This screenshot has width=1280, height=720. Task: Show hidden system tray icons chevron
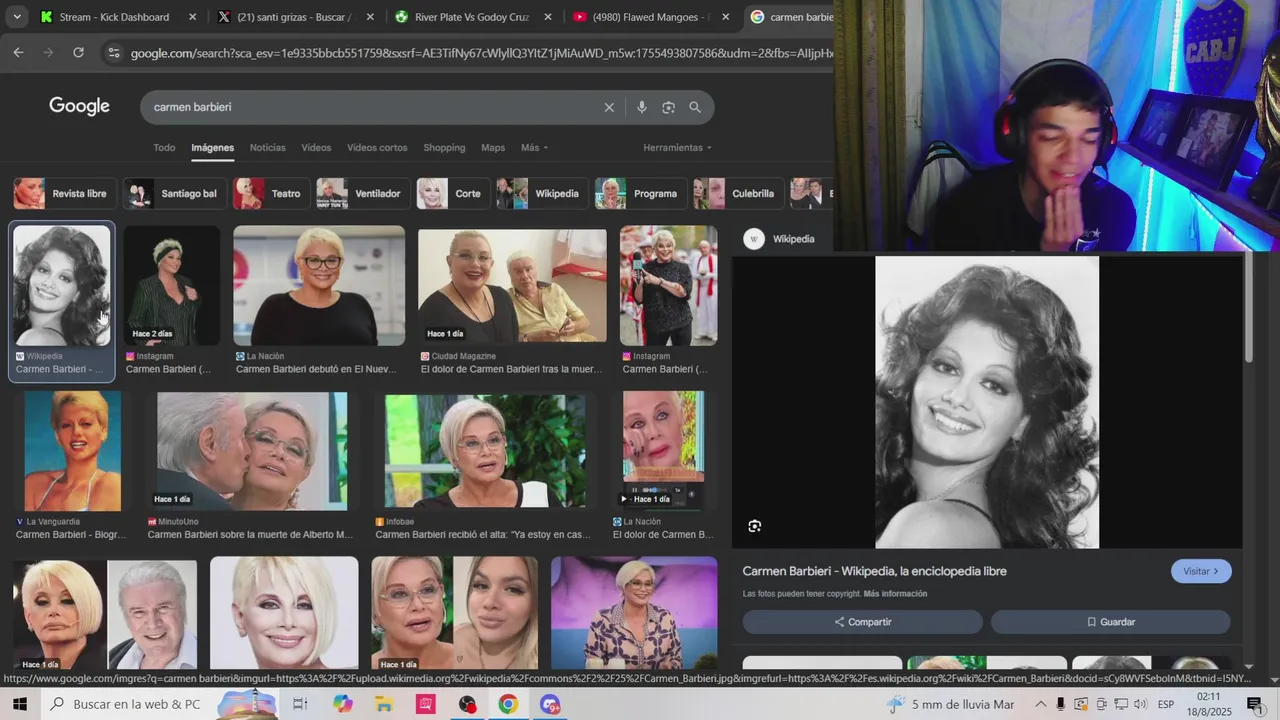[1041, 704]
